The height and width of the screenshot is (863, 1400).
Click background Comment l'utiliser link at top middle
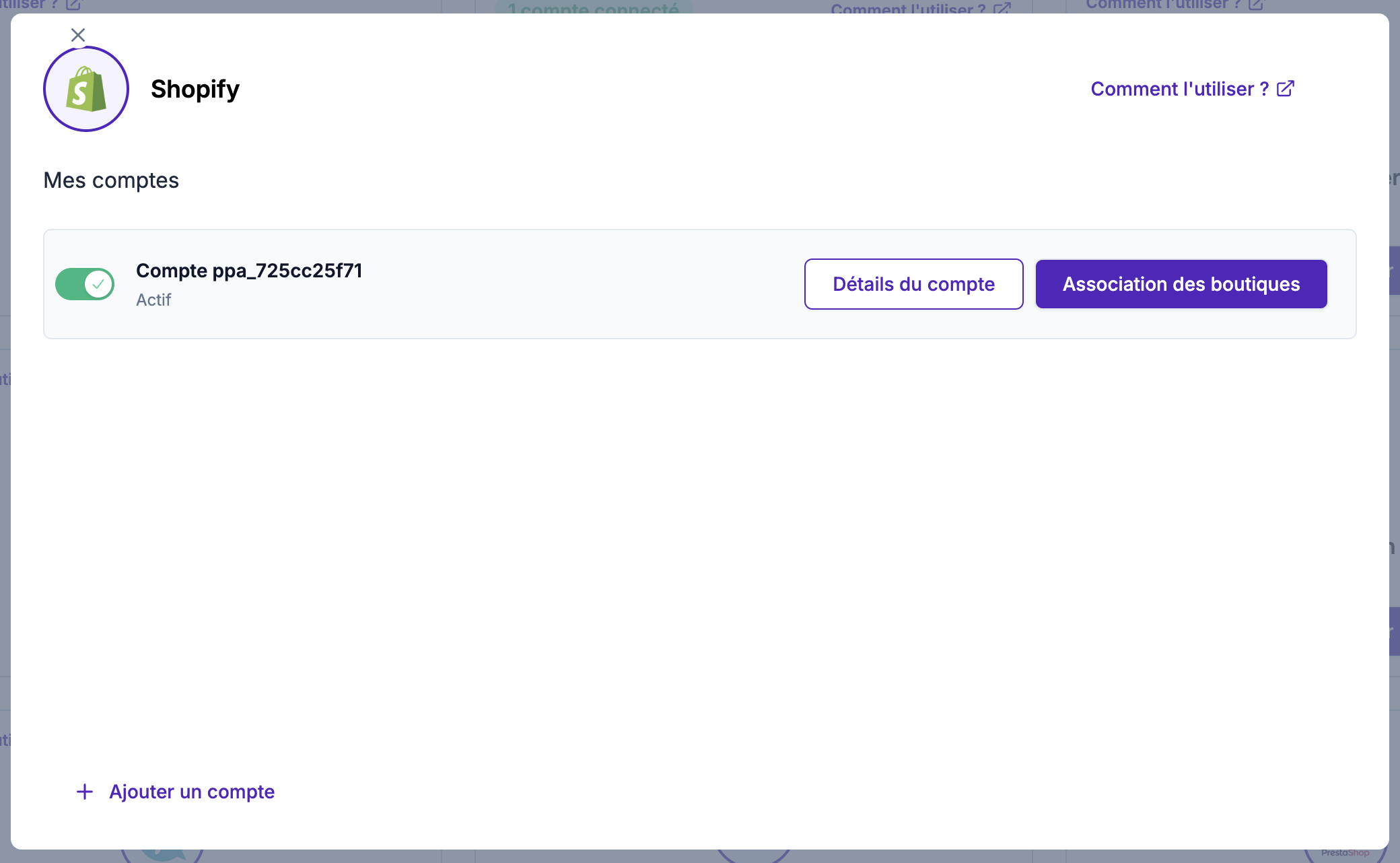(908, 9)
